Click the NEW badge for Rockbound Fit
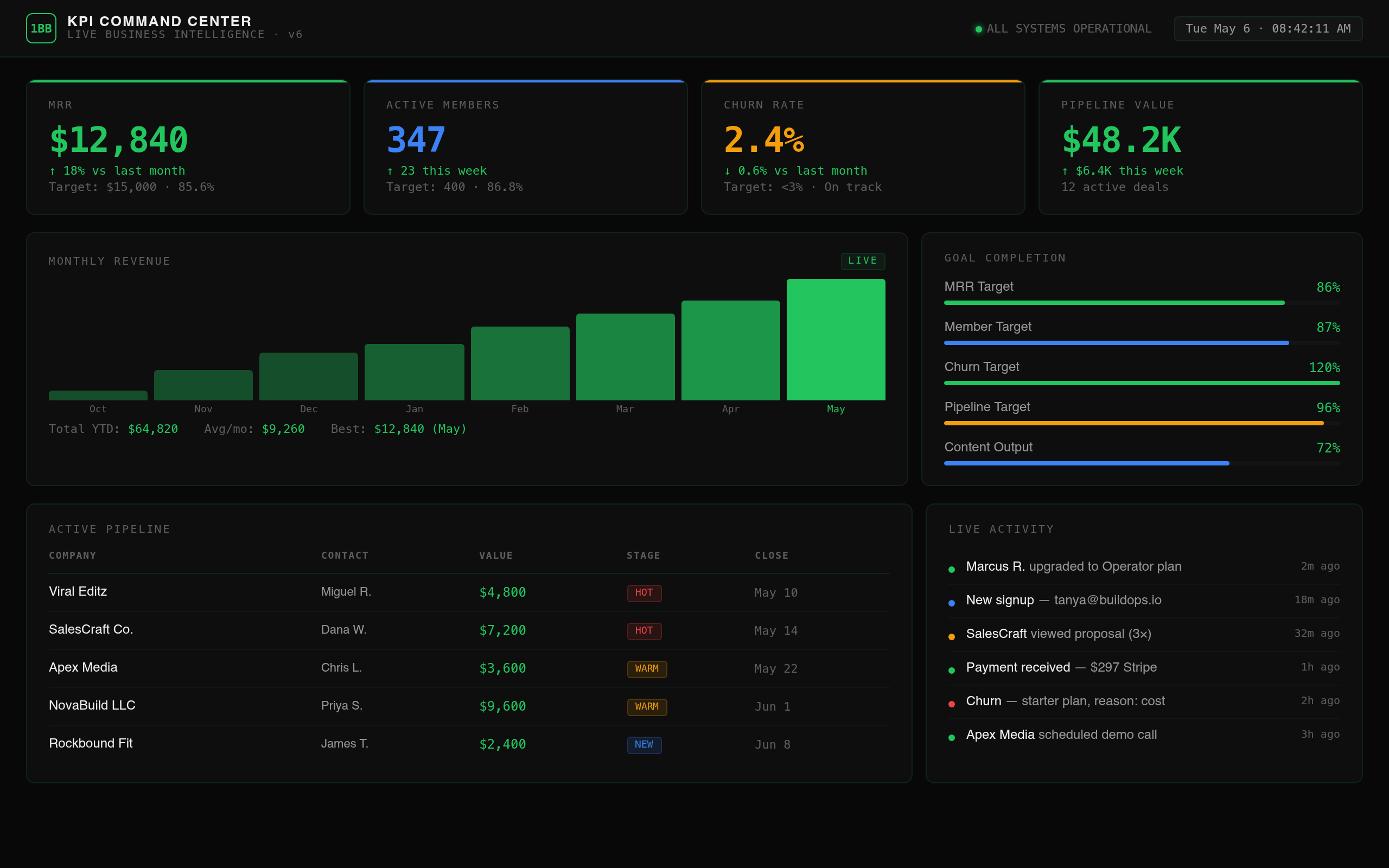1389x868 pixels. (644, 744)
